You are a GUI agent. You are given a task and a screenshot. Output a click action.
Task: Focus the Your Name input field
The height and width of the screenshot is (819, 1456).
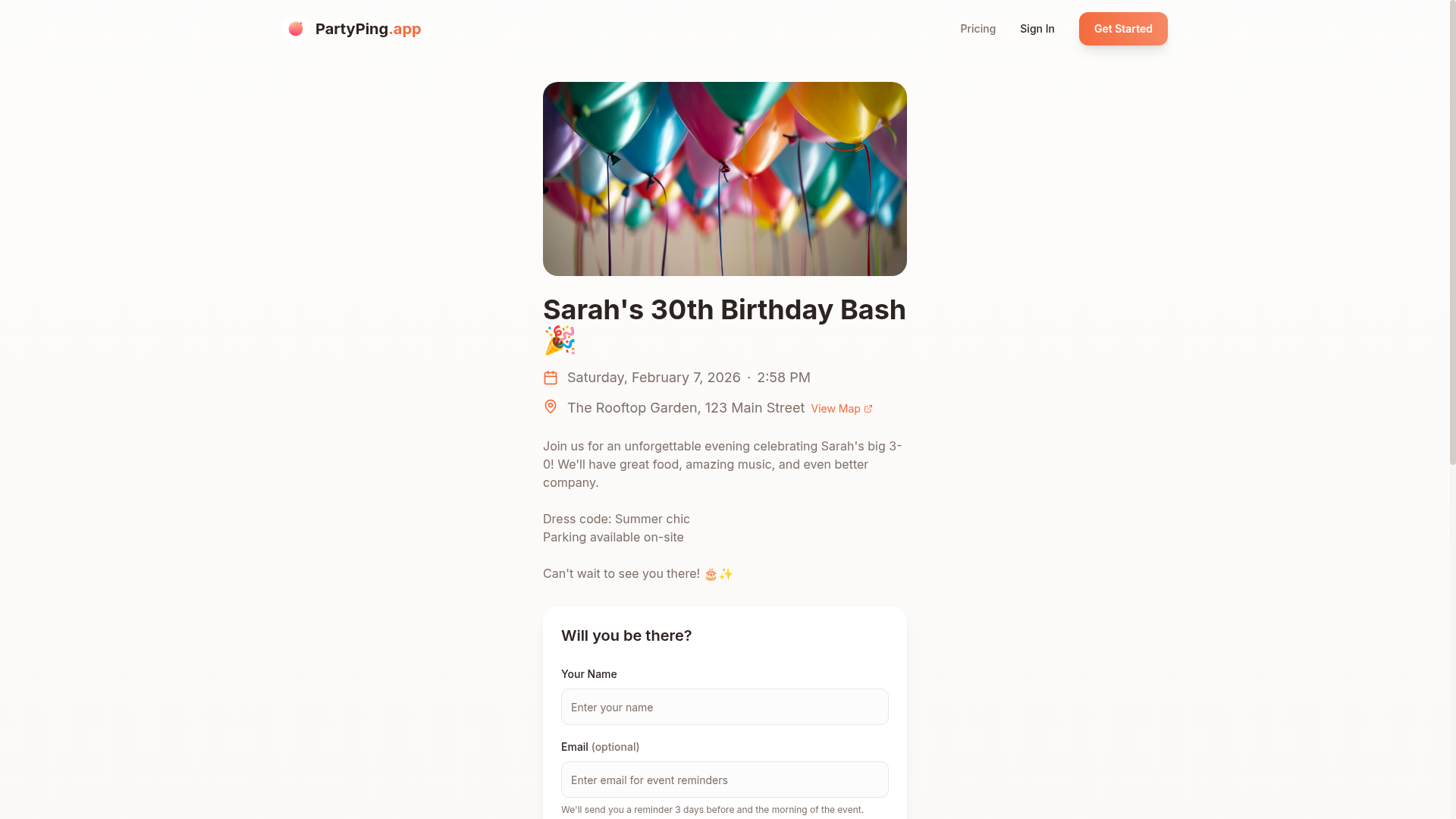click(724, 707)
